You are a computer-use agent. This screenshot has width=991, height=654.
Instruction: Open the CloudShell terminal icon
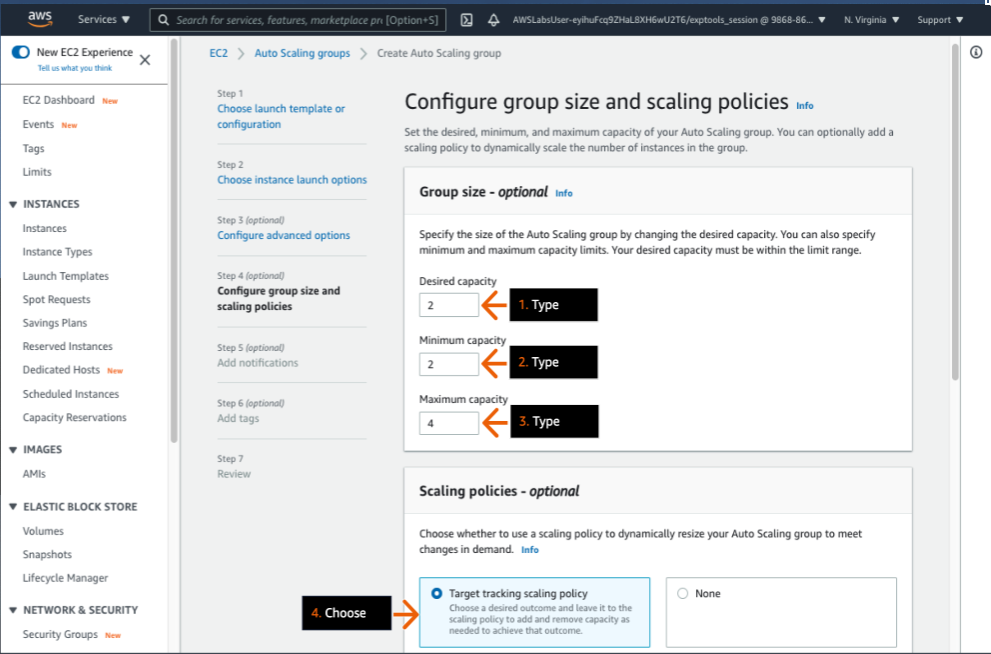tap(464, 18)
